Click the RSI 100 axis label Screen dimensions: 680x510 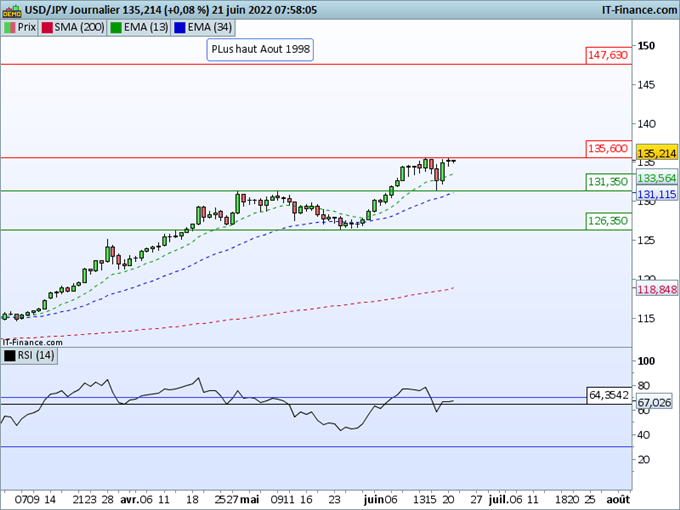click(x=646, y=361)
